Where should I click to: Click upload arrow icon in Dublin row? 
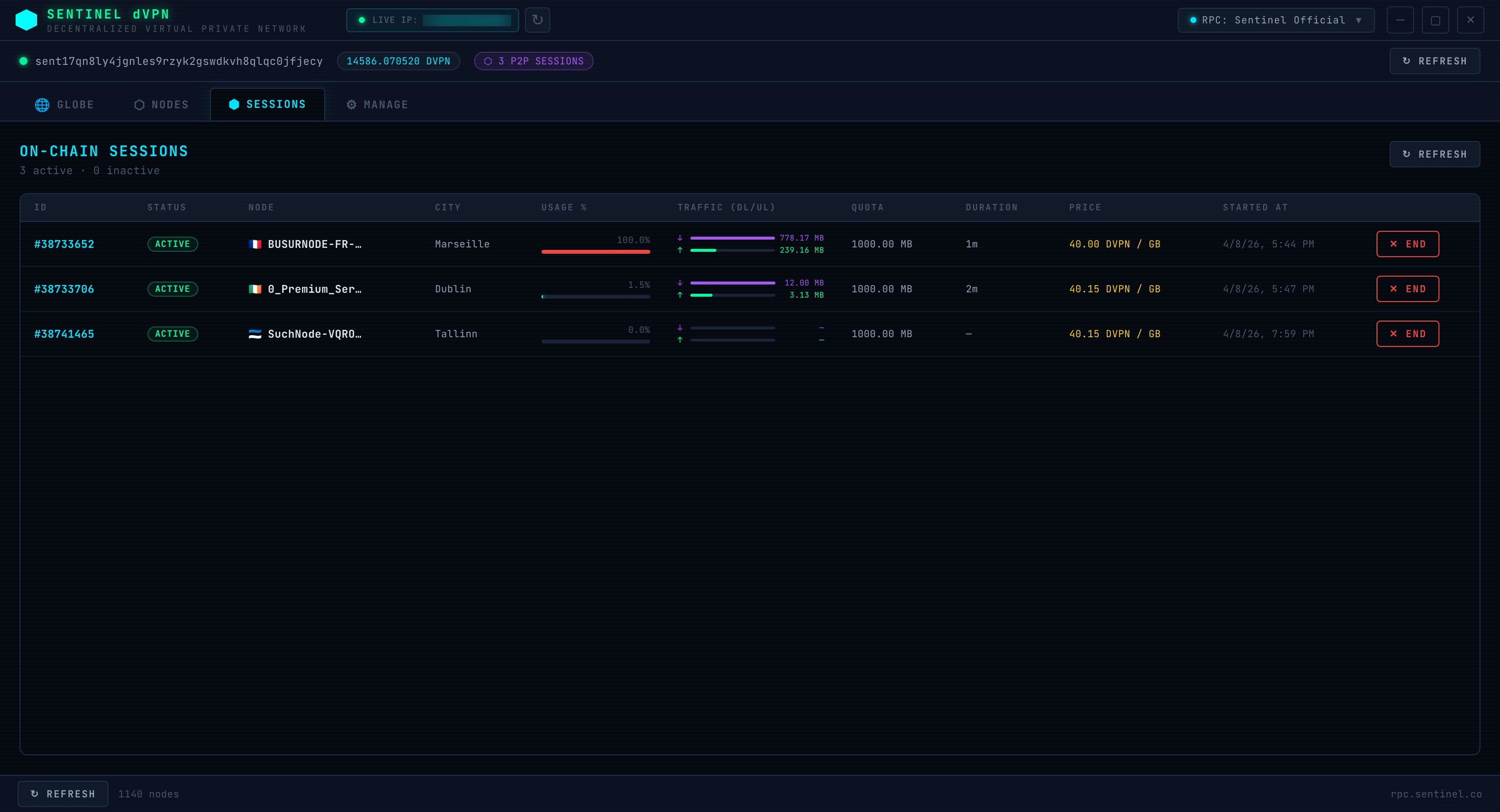click(x=680, y=295)
